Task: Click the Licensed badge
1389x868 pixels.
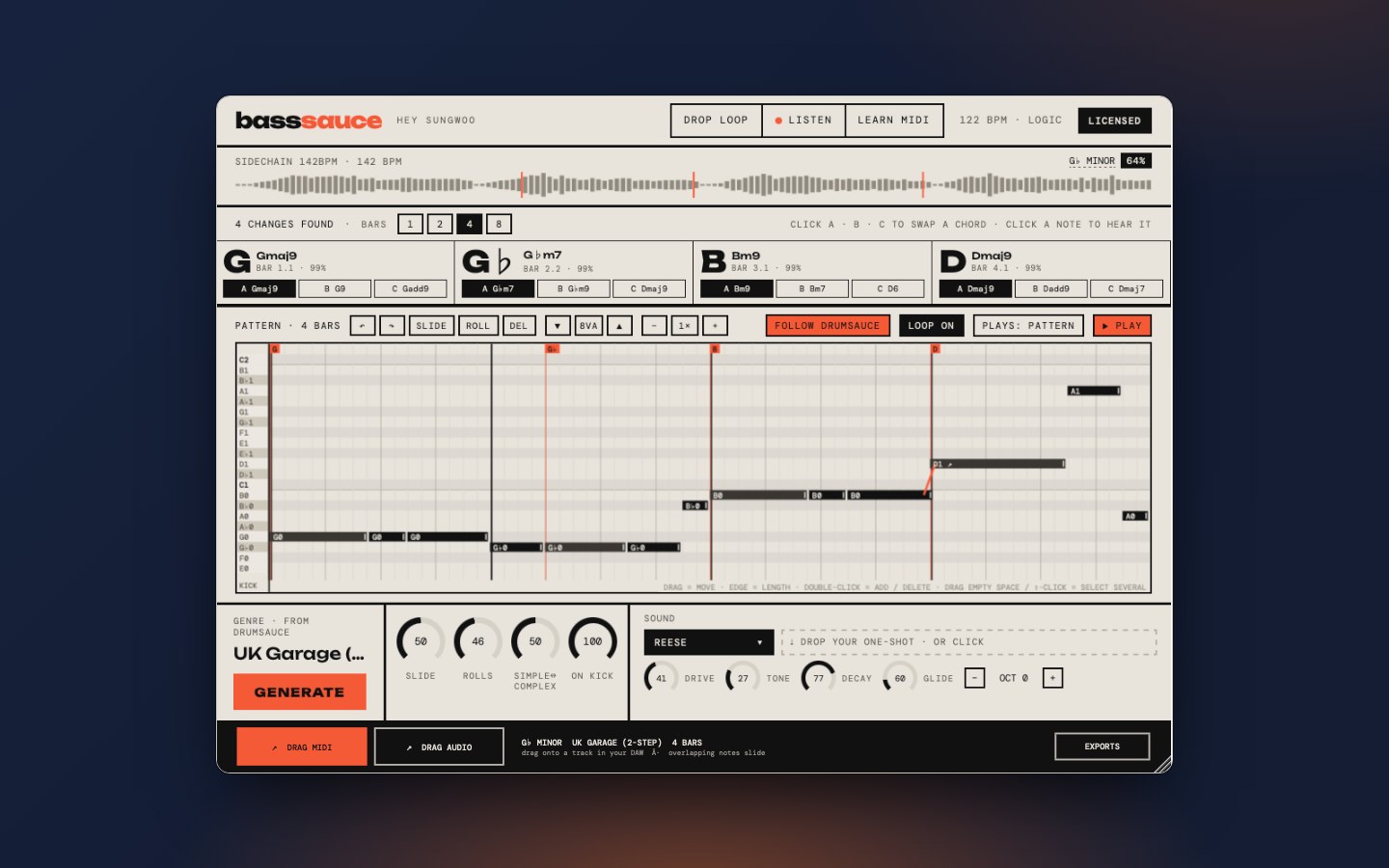Action: coord(1114,121)
